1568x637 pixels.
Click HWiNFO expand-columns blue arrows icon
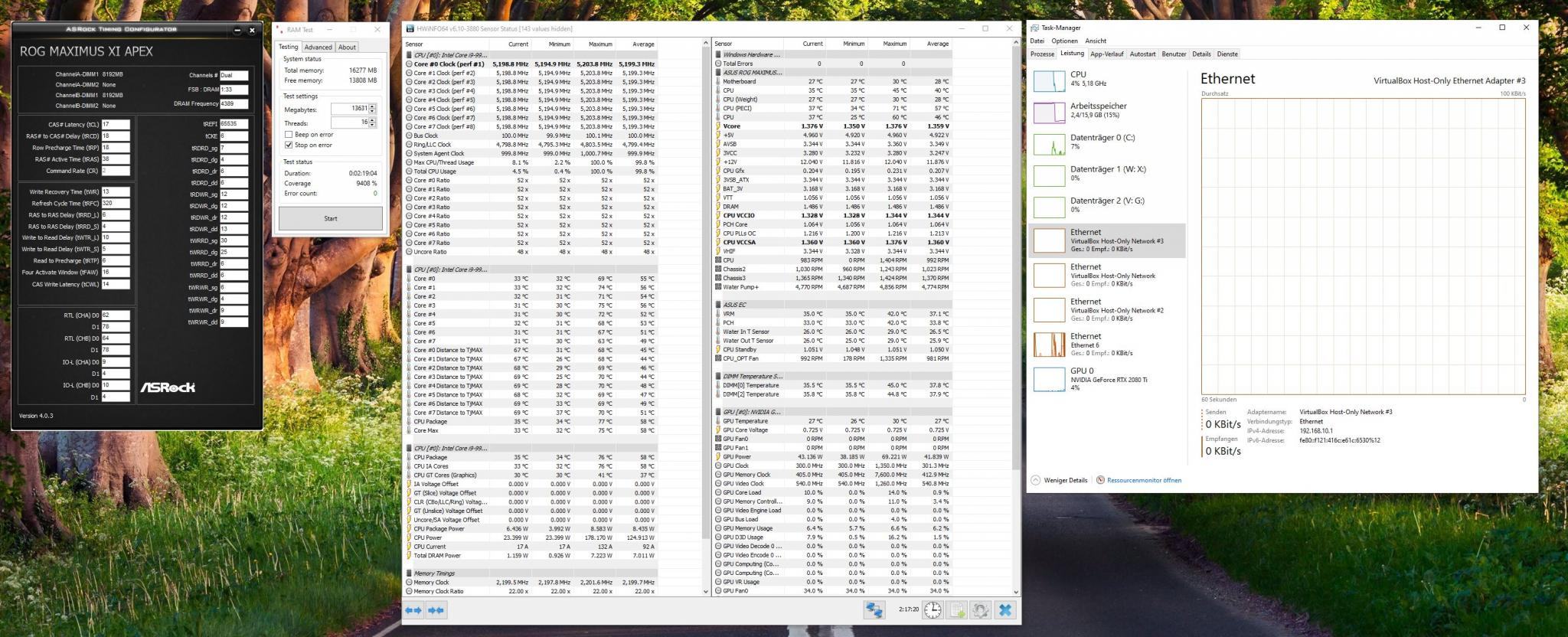tap(413, 610)
